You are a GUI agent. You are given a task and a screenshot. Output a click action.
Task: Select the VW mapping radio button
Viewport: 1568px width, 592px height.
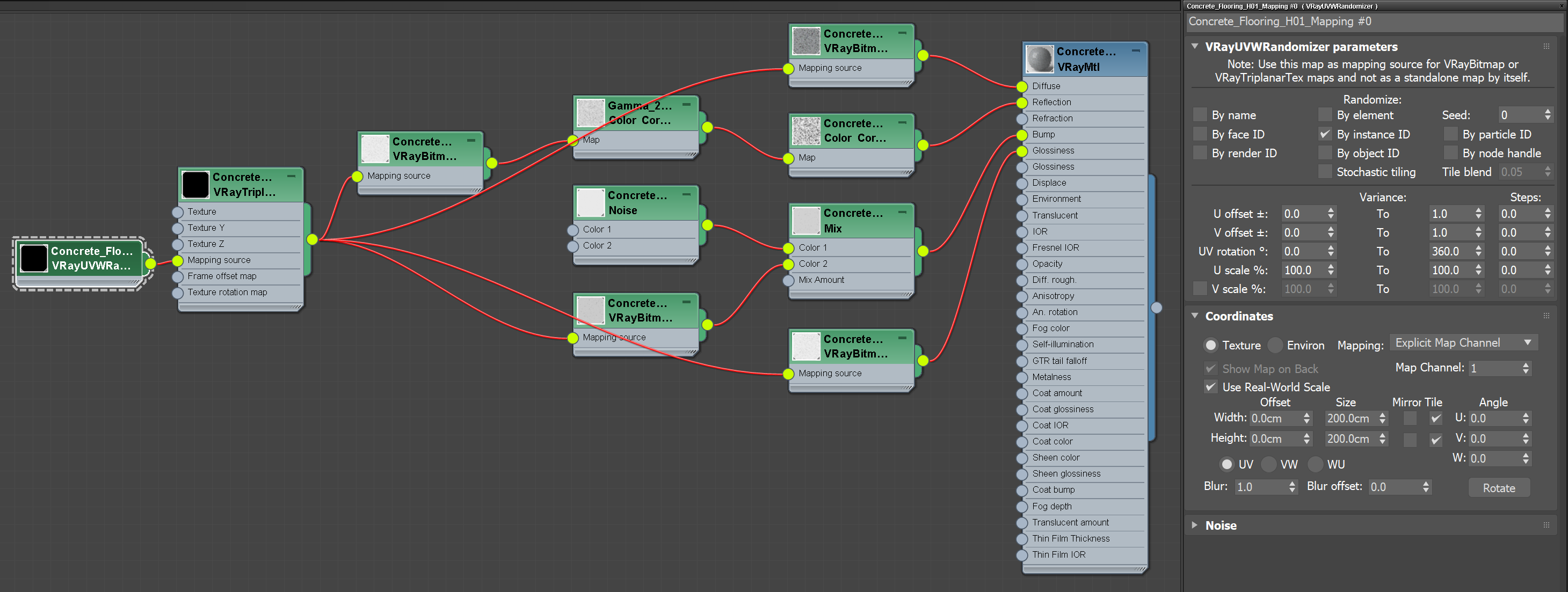[1269, 464]
